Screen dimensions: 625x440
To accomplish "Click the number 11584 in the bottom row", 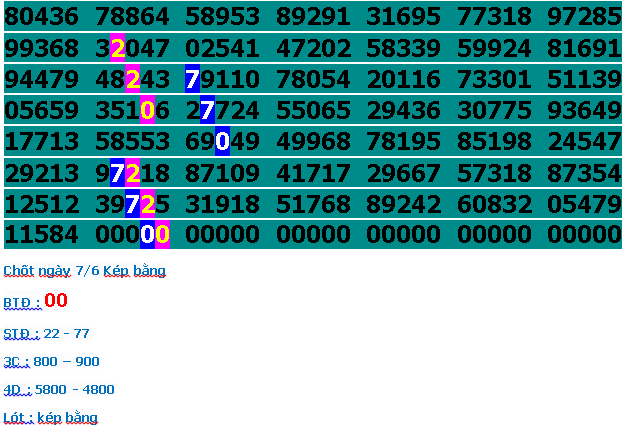I will [x=41, y=235].
